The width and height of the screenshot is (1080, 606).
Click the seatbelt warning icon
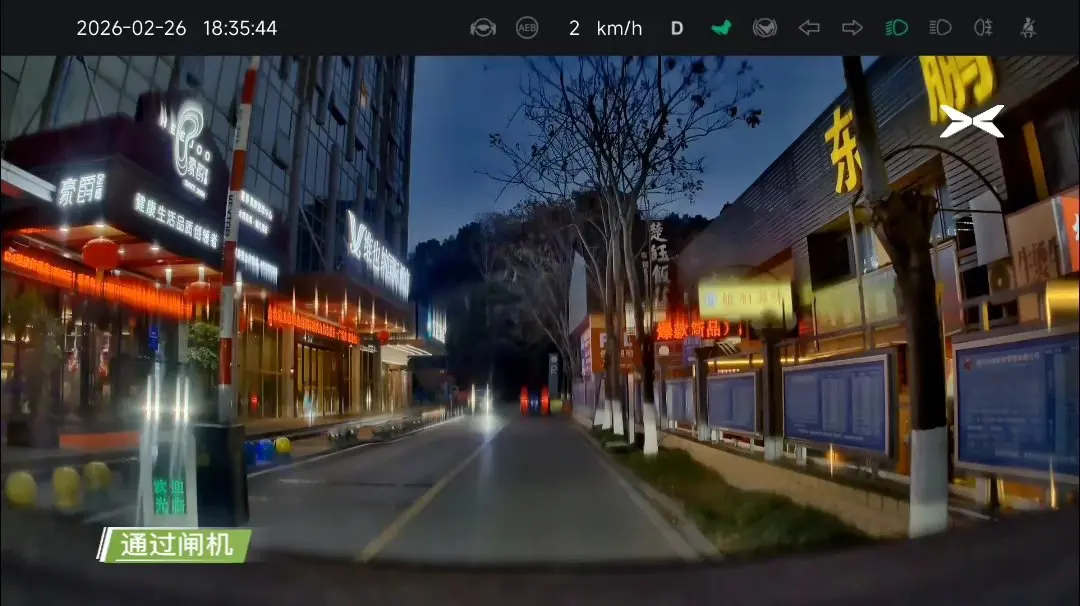coord(1028,28)
